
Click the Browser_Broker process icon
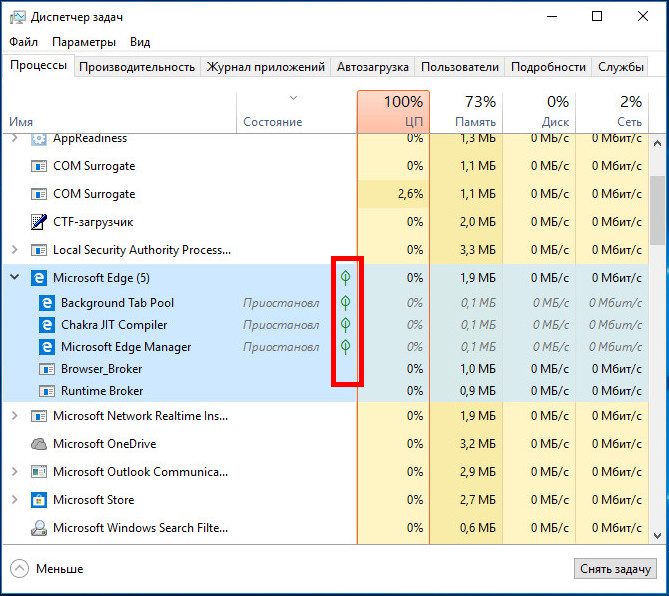click(47, 369)
